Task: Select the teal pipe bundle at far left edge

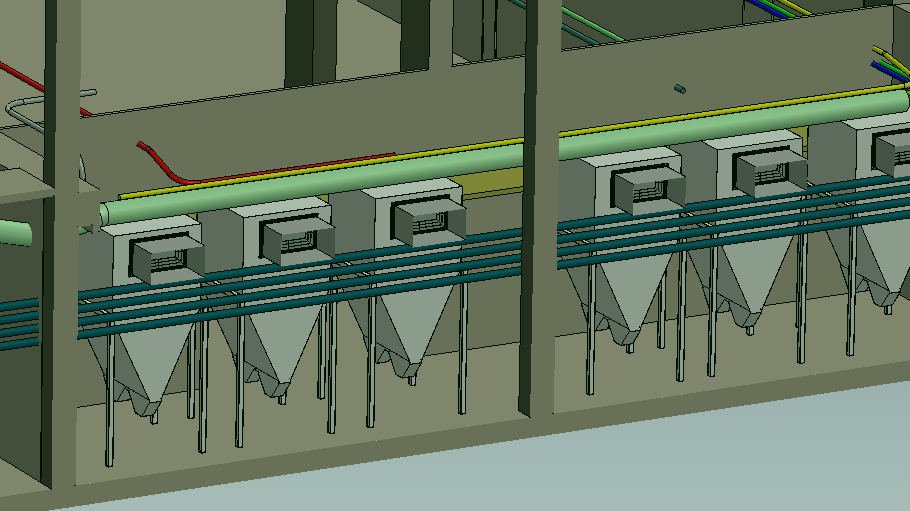Action: 18,322
